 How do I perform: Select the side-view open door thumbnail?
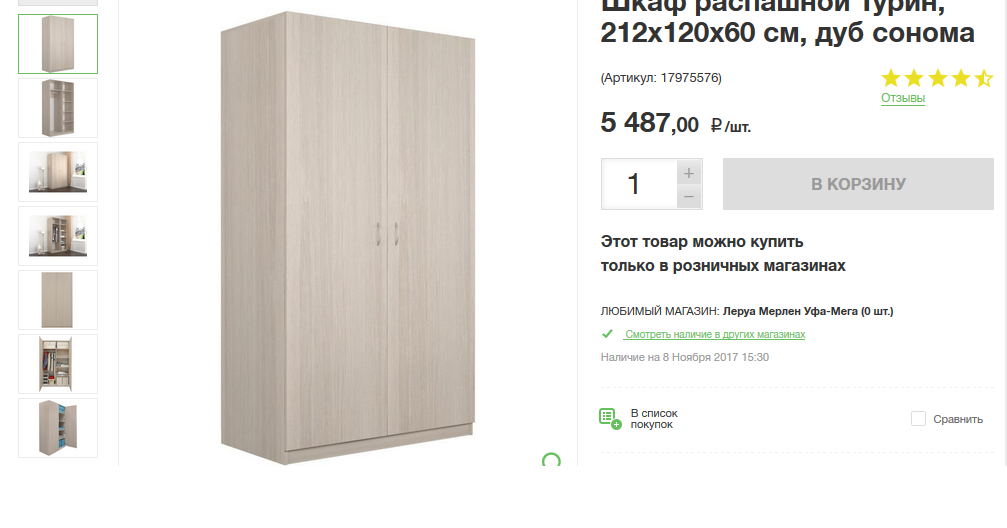[58, 428]
